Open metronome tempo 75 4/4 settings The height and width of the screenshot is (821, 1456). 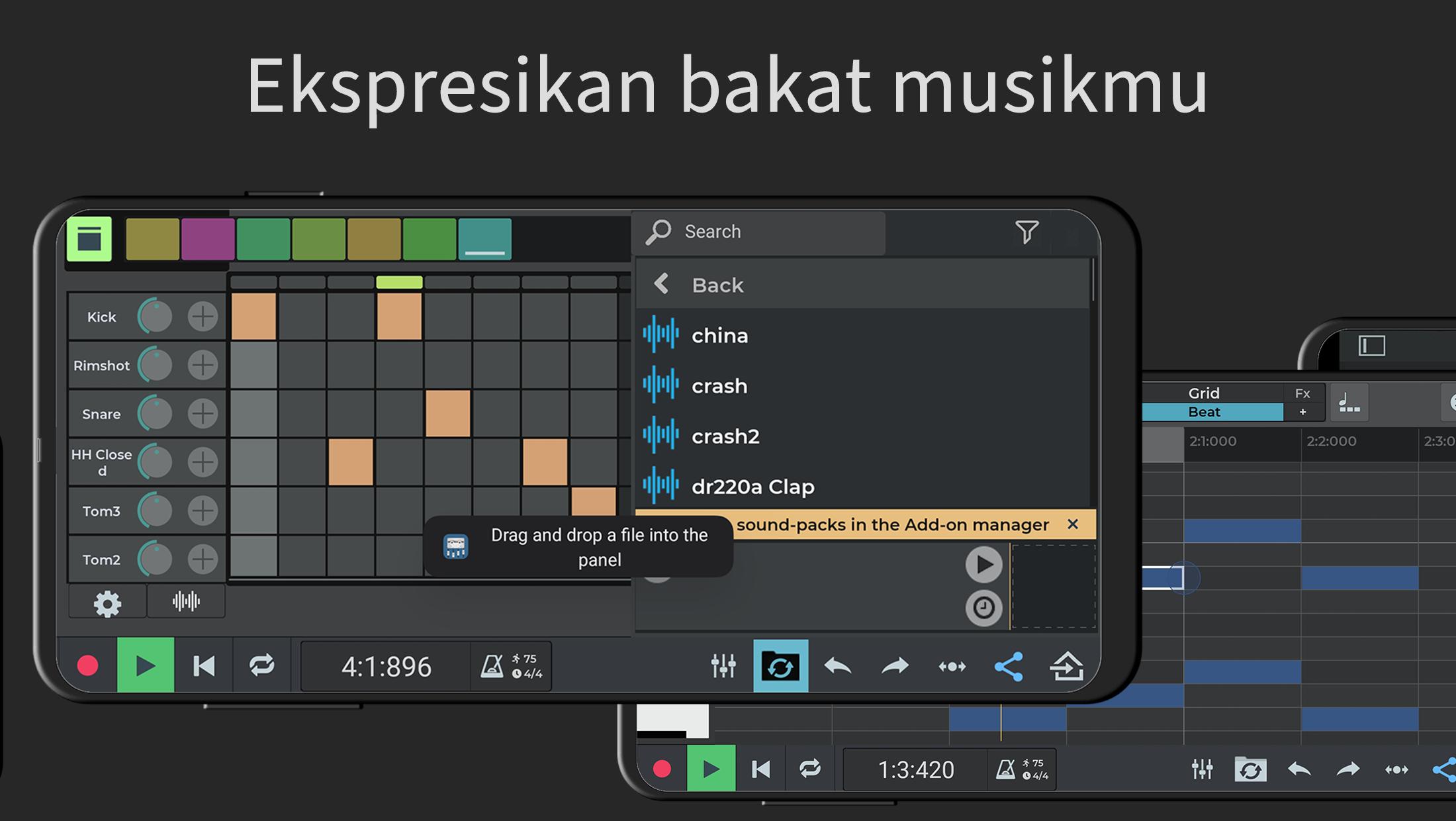(x=511, y=667)
